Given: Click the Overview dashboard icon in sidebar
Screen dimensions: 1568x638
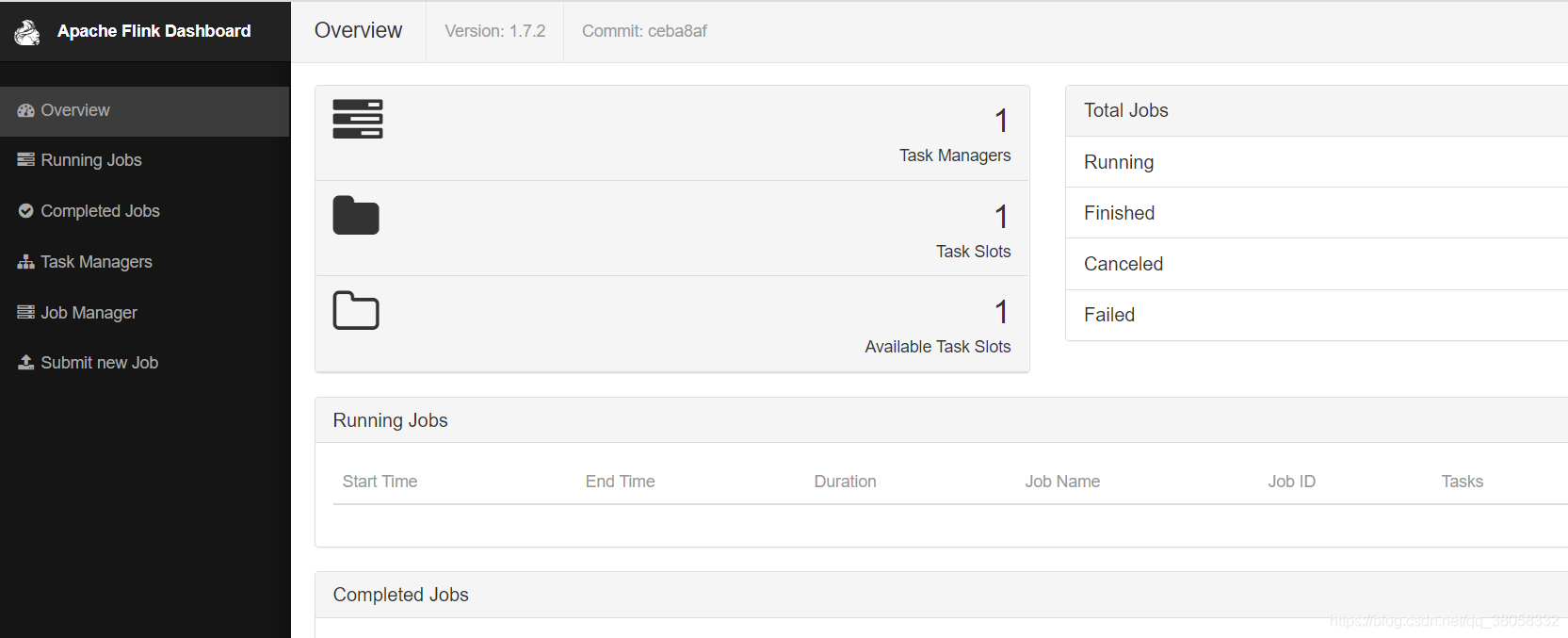Looking at the screenshot, I should point(25,110).
